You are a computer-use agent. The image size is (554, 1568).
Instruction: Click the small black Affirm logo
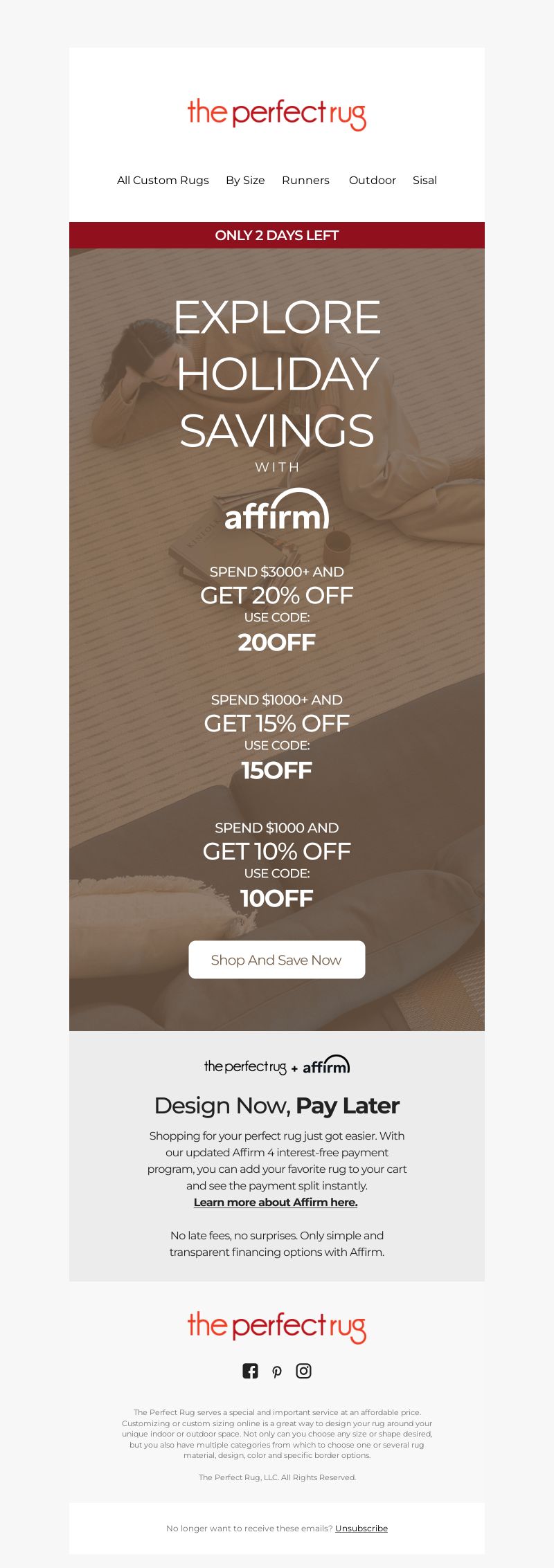point(326,1065)
